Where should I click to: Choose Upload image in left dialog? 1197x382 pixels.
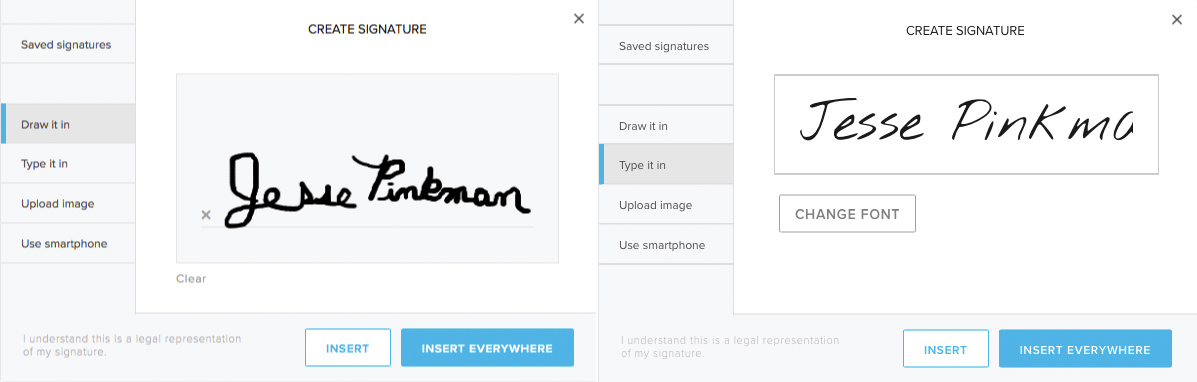tap(68, 203)
